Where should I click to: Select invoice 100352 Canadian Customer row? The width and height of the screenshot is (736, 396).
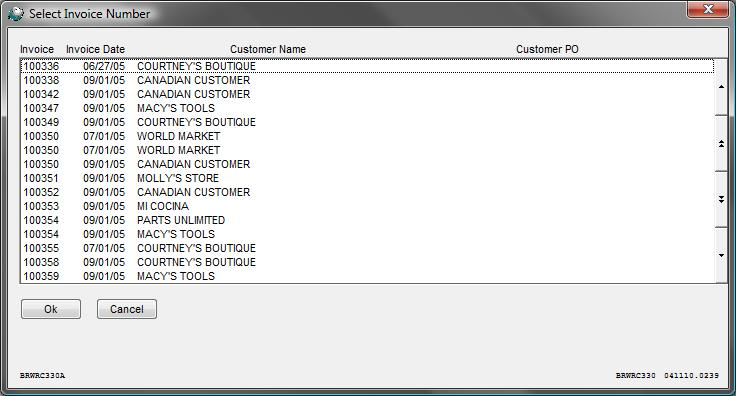pyautogui.click(x=367, y=192)
